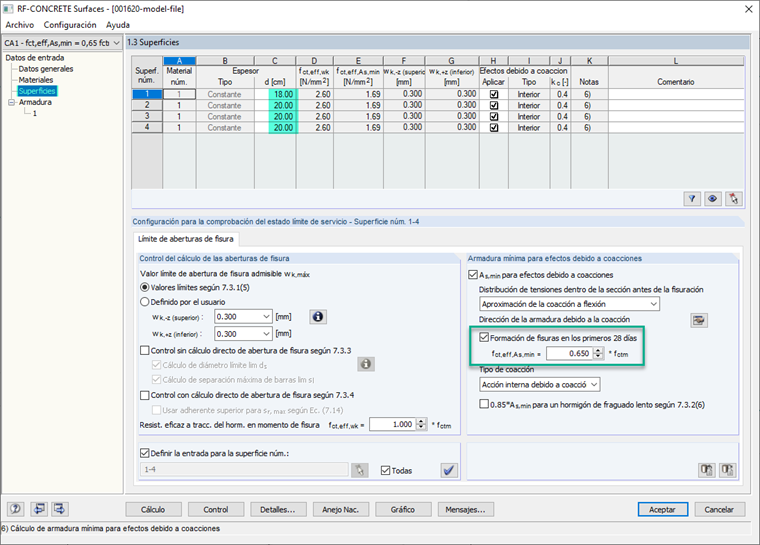Open the Ayuda menu
Viewport: 760px width, 545px height.
point(118,25)
